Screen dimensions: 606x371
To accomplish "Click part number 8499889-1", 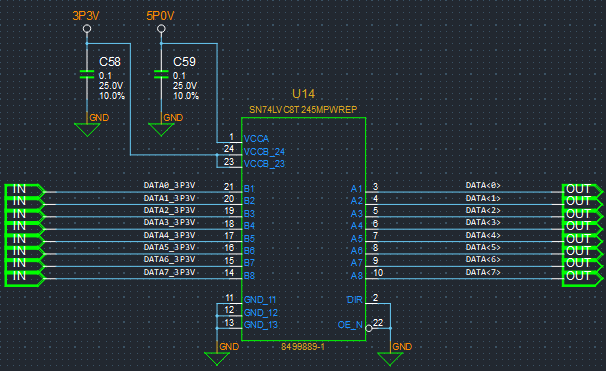I will [303, 347].
